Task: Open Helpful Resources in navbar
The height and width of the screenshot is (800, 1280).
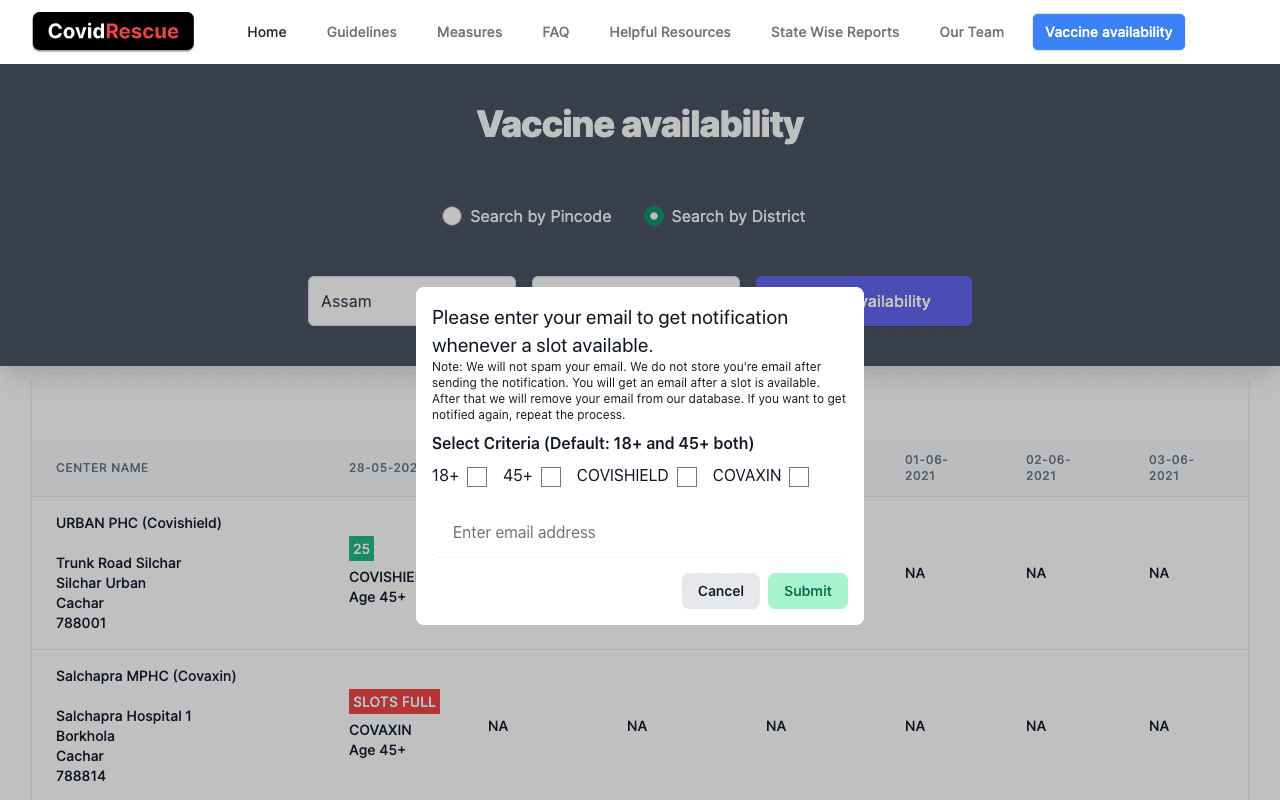Action: pyautogui.click(x=670, y=32)
